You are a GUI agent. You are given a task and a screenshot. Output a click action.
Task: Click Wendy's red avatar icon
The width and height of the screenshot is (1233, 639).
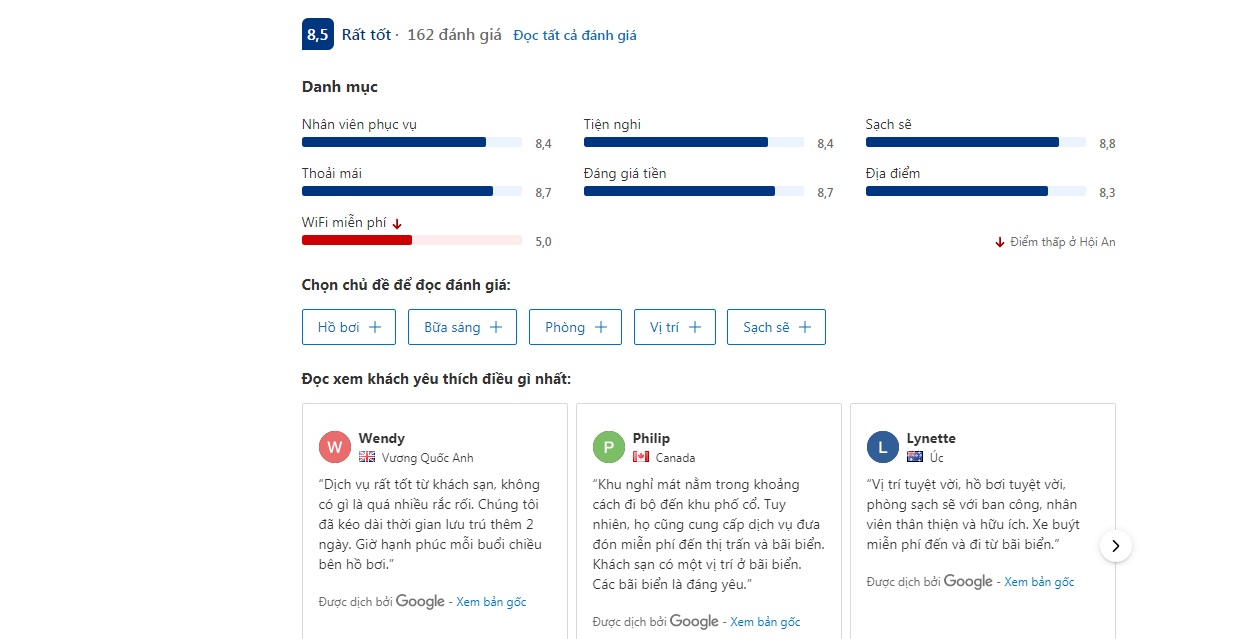tap(335, 447)
